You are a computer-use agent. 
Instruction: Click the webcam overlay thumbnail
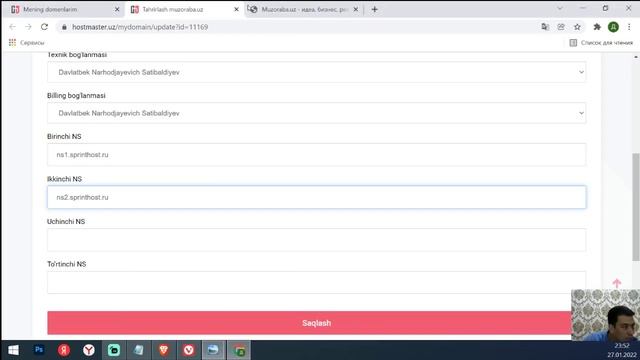pos(605,315)
